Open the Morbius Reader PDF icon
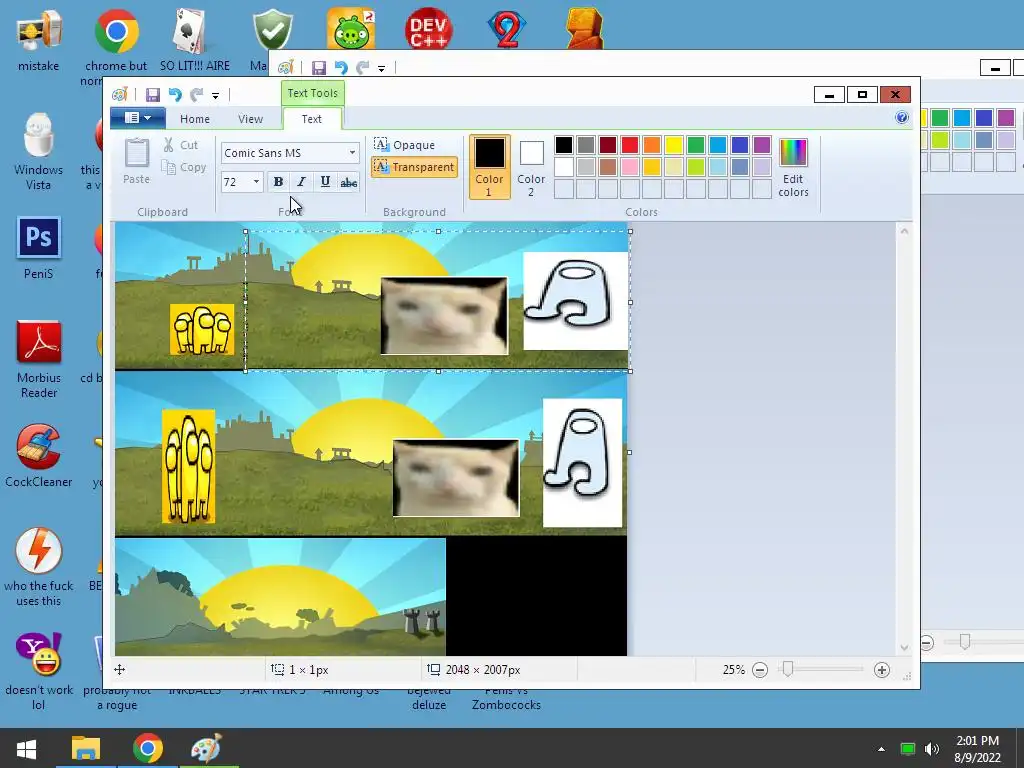This screenshot has height=768, width=1024. [39, 359]
